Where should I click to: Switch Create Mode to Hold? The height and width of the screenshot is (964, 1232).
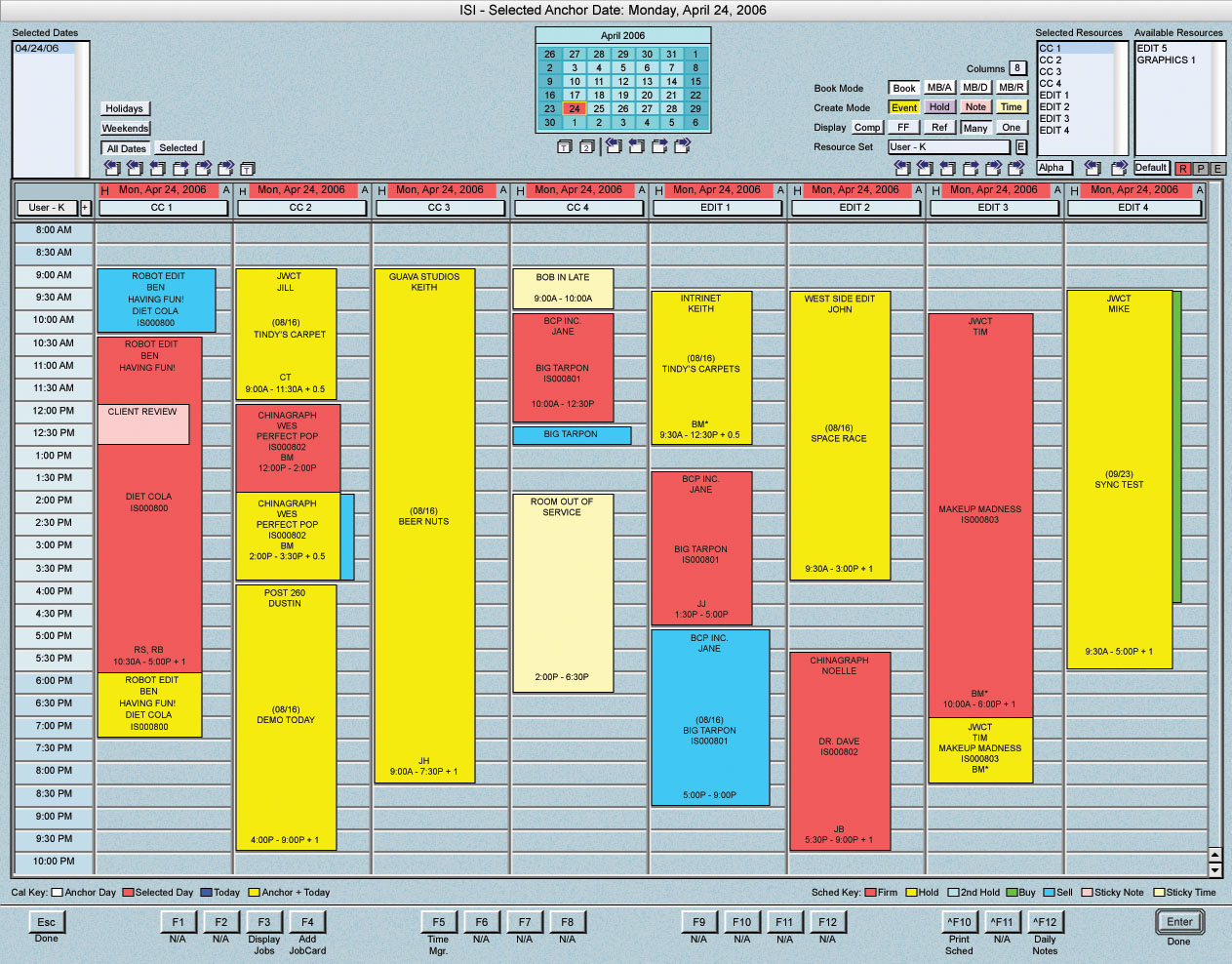(938, 107)
